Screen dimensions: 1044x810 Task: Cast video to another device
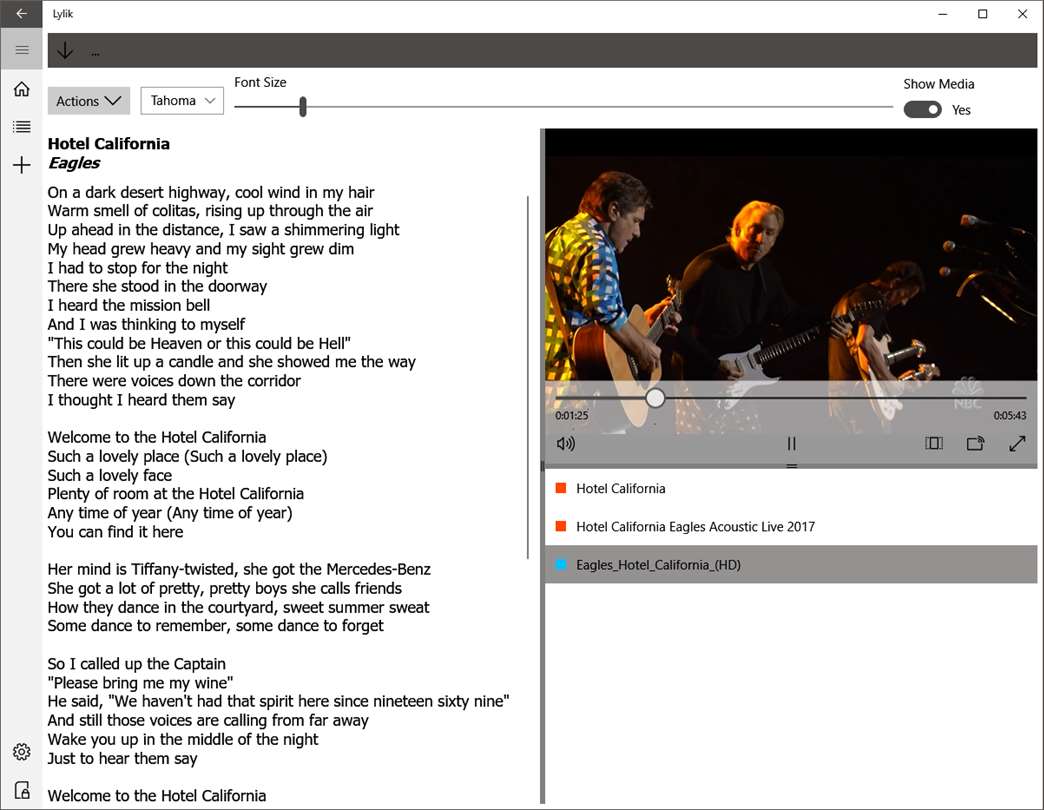pos(975,443)
